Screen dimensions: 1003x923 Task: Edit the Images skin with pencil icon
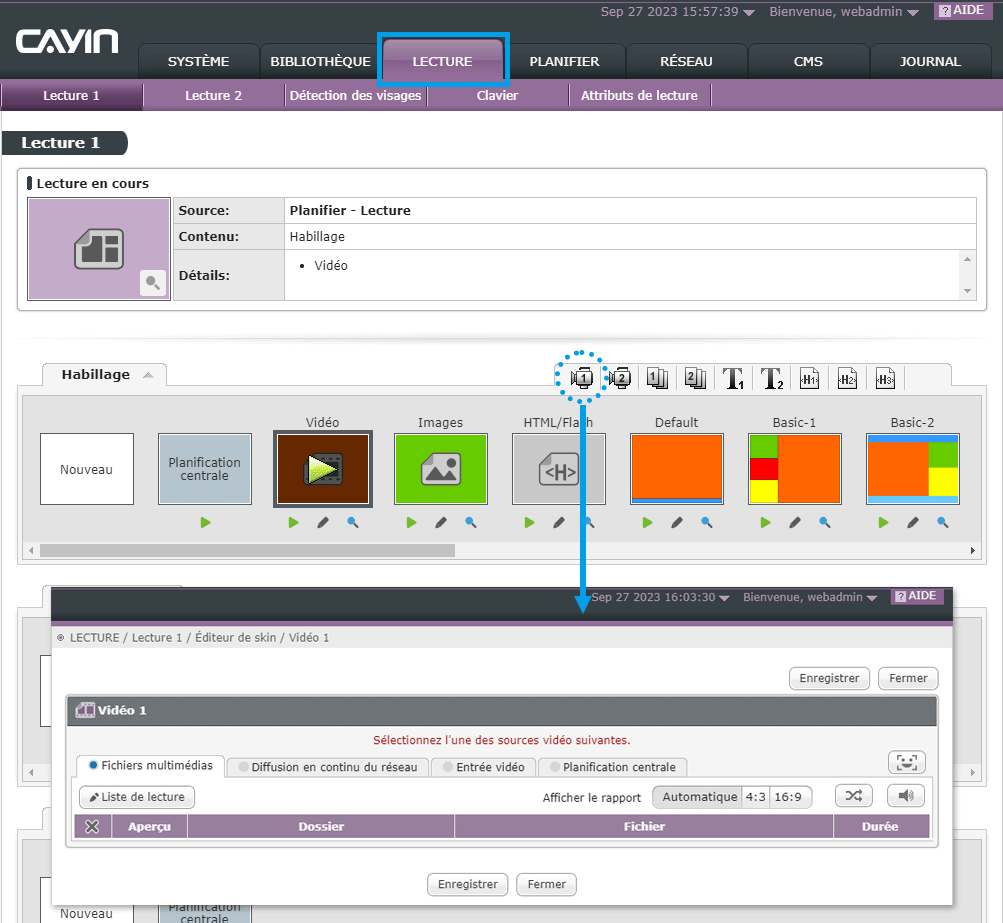pyautogui.click(x=441, y=523)
